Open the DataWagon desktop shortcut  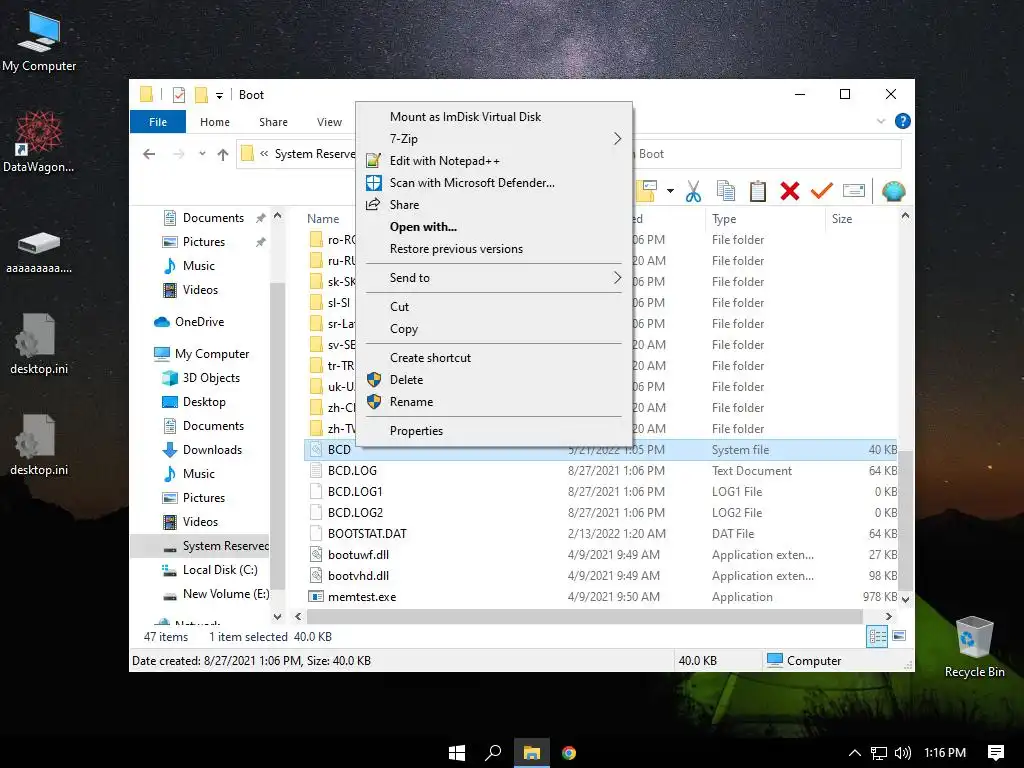pyautogui.click(x=39, y=142)
